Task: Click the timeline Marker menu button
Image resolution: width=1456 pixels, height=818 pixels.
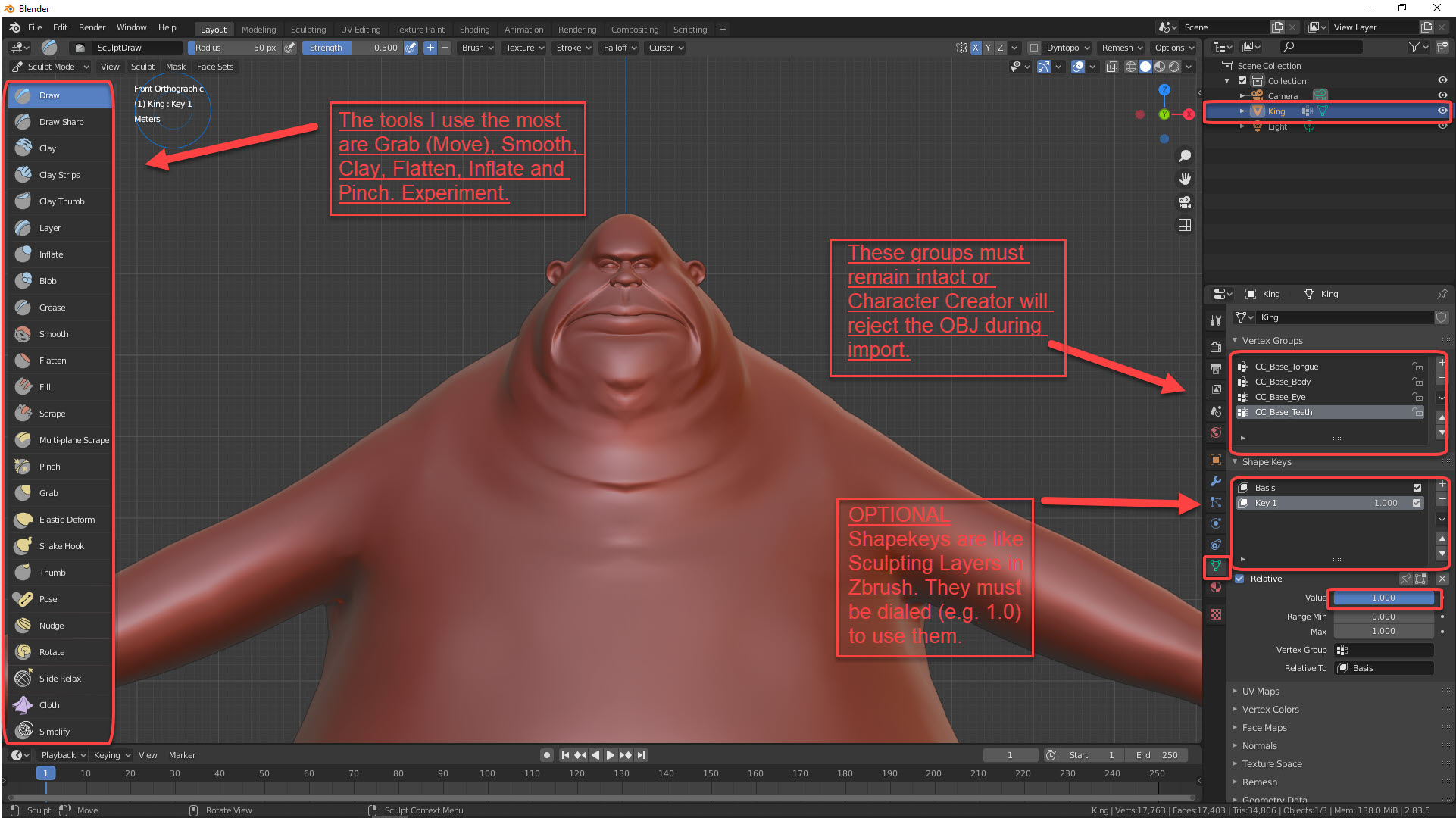Action: click(x=182, y=755)
